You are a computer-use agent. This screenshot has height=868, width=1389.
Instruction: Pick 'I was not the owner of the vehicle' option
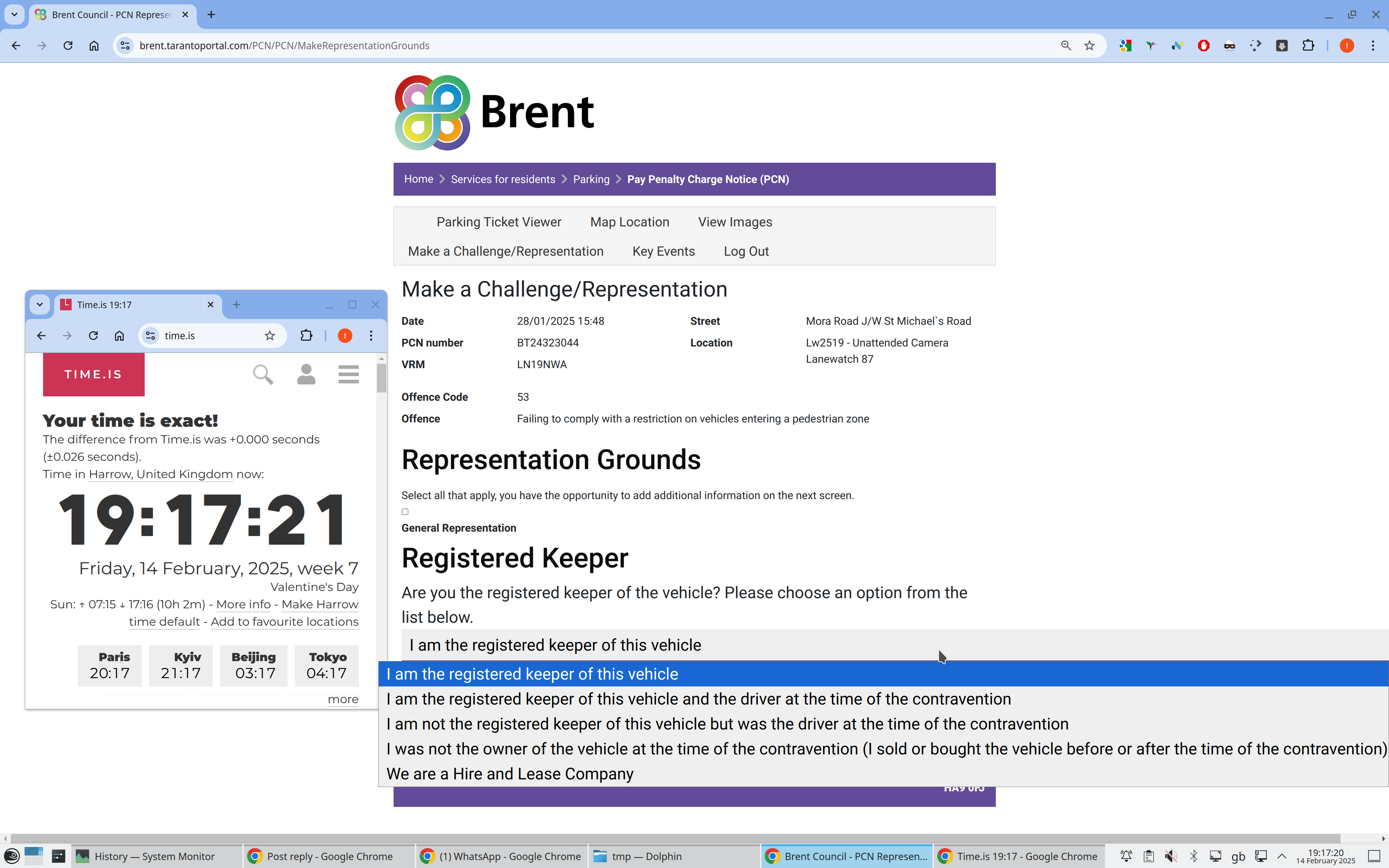884,749
